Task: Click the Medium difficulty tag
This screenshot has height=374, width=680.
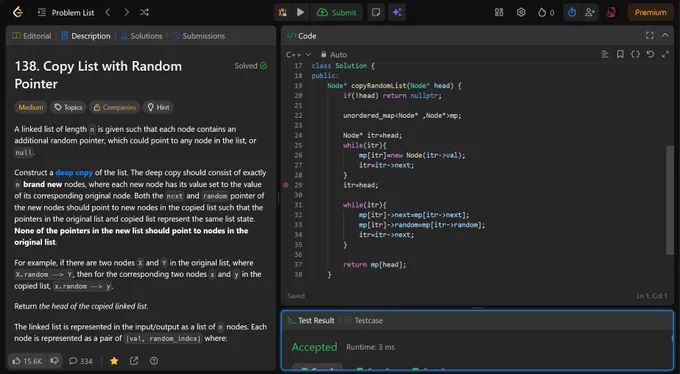Action: coord(31,107)
